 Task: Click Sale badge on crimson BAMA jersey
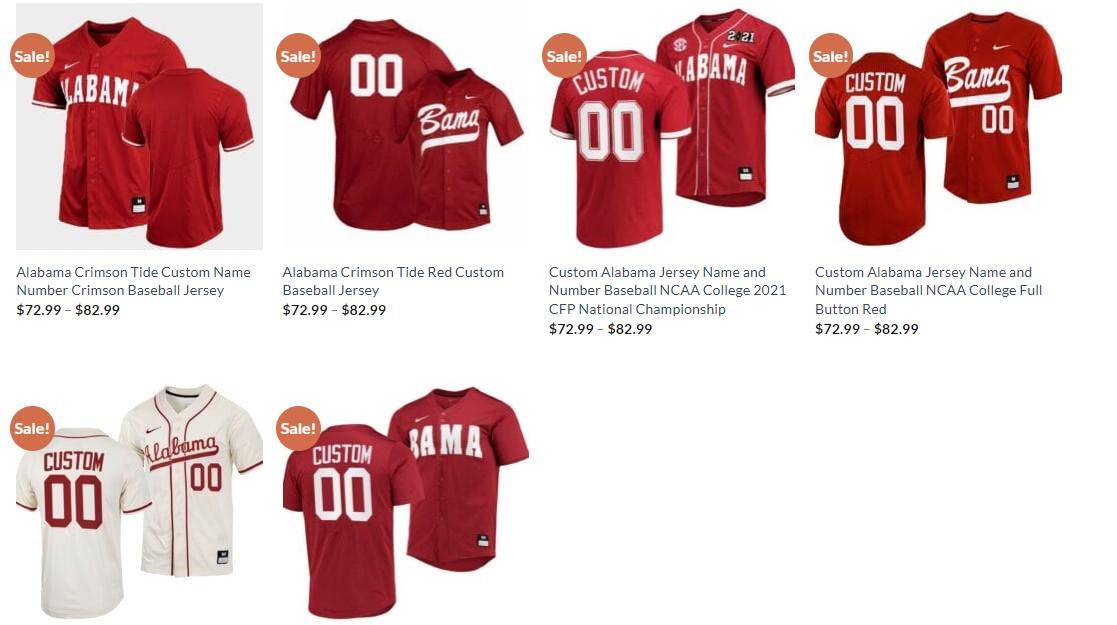click(x=298, y=428)
